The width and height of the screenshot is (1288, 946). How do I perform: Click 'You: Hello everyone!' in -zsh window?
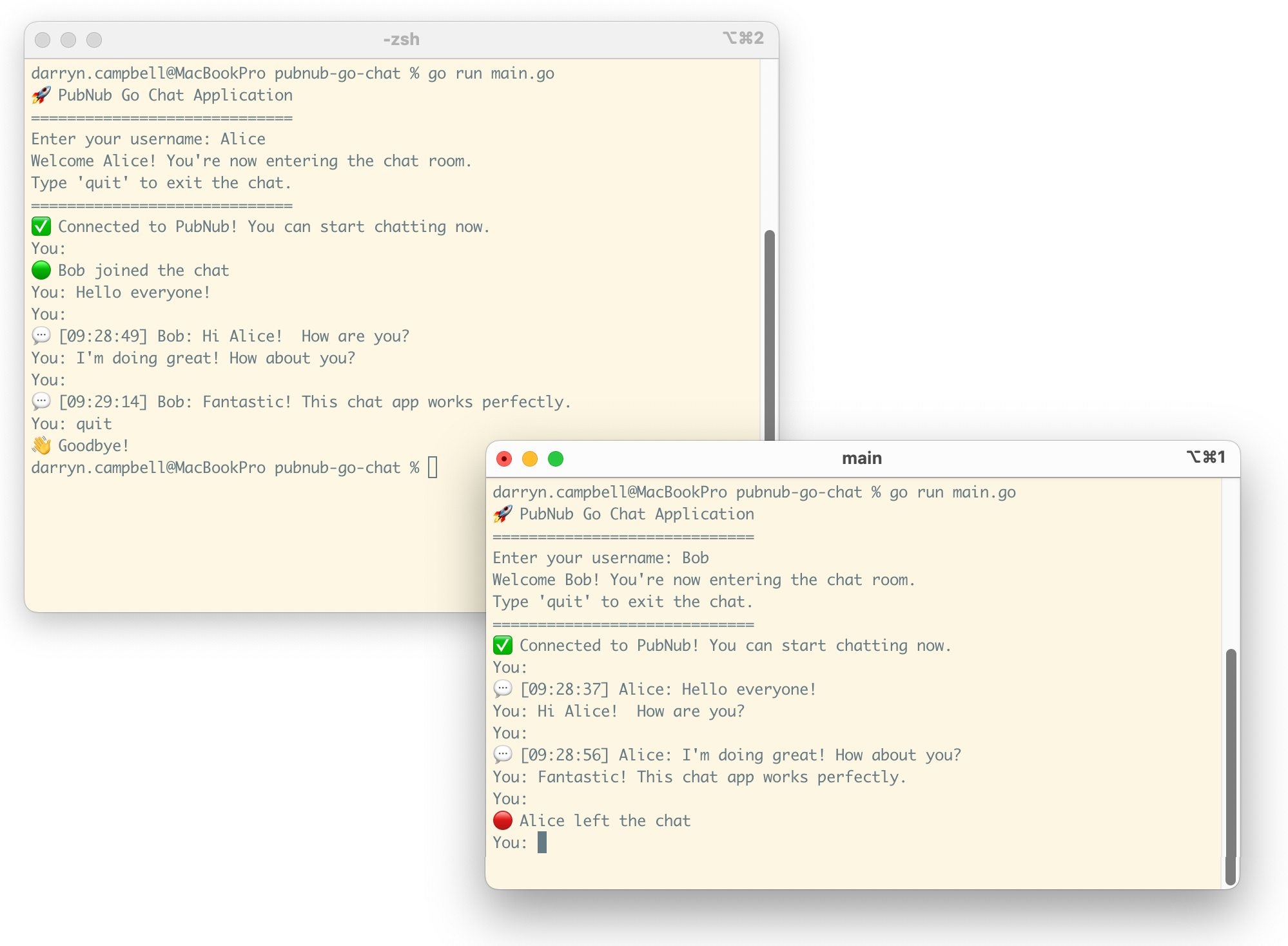point(121,293)
